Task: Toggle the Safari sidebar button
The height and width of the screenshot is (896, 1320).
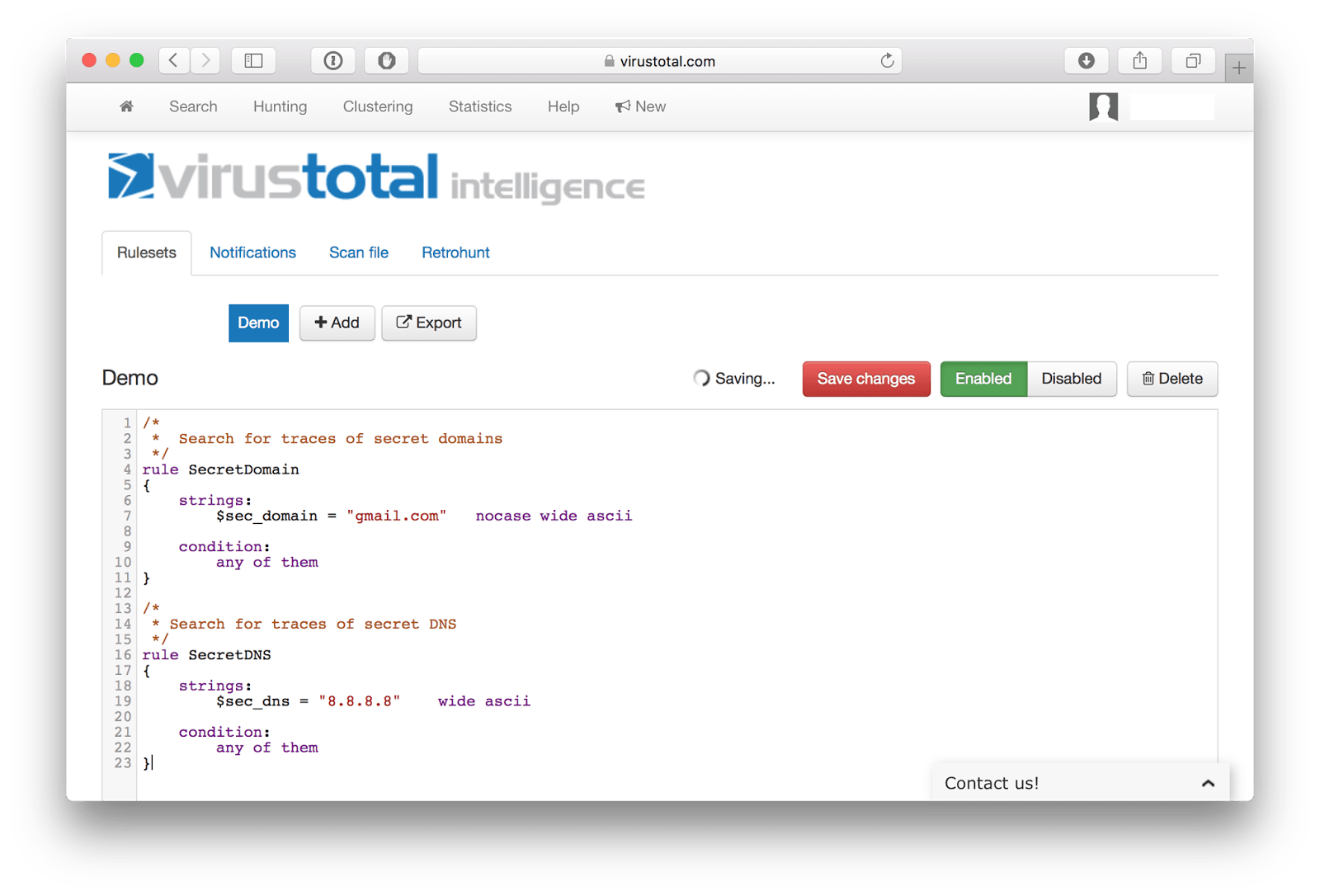Action: coord(253,60)
